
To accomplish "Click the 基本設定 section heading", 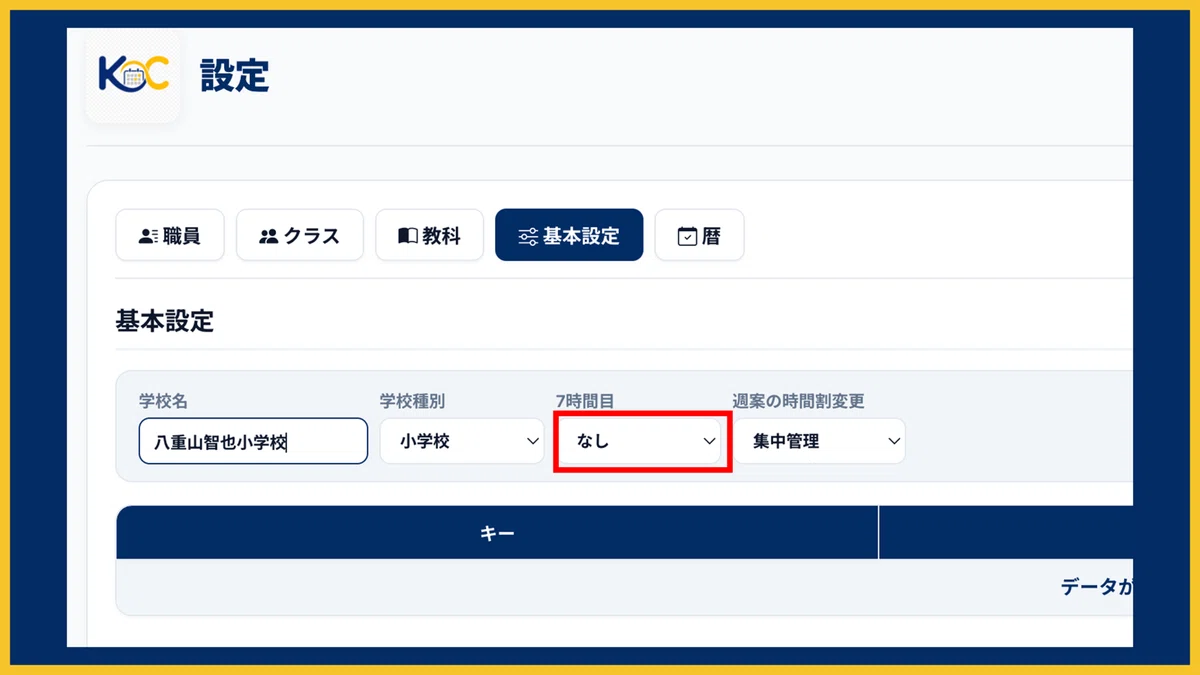I will (165, 321).
